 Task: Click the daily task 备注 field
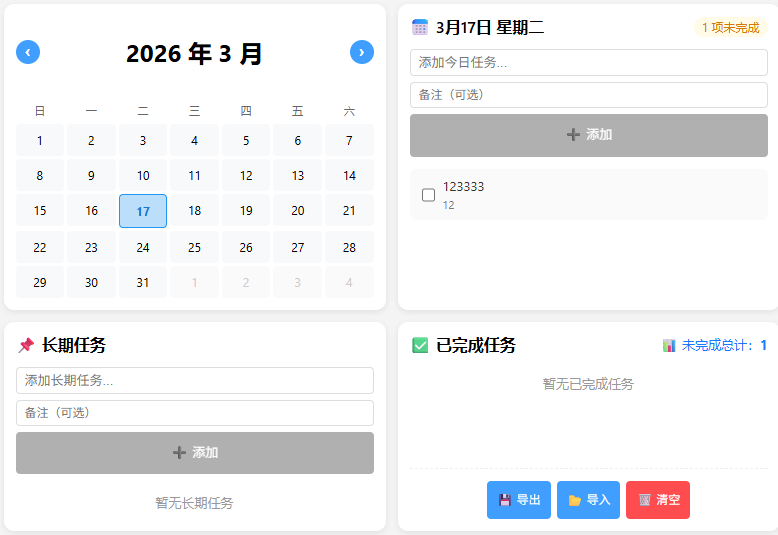588,95
